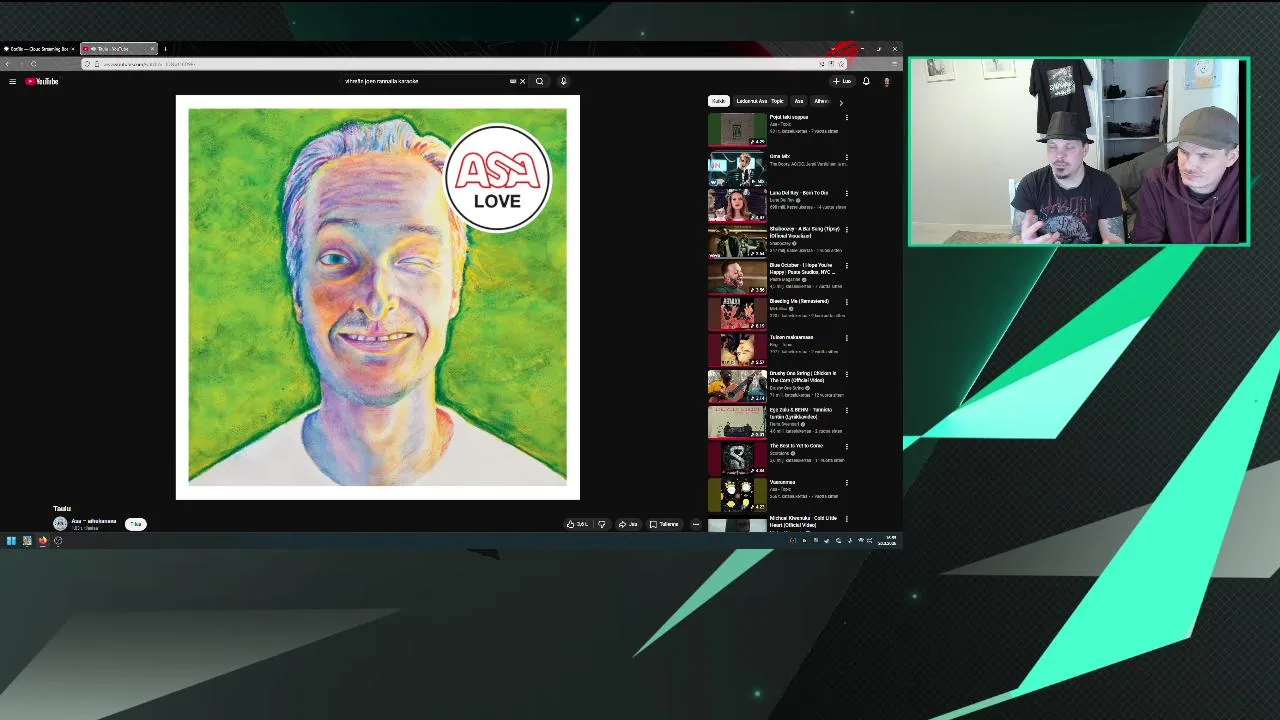The image size is (1280, 720).
Task: Open the red browser icon in taskbar
Action: coord(43,541)
